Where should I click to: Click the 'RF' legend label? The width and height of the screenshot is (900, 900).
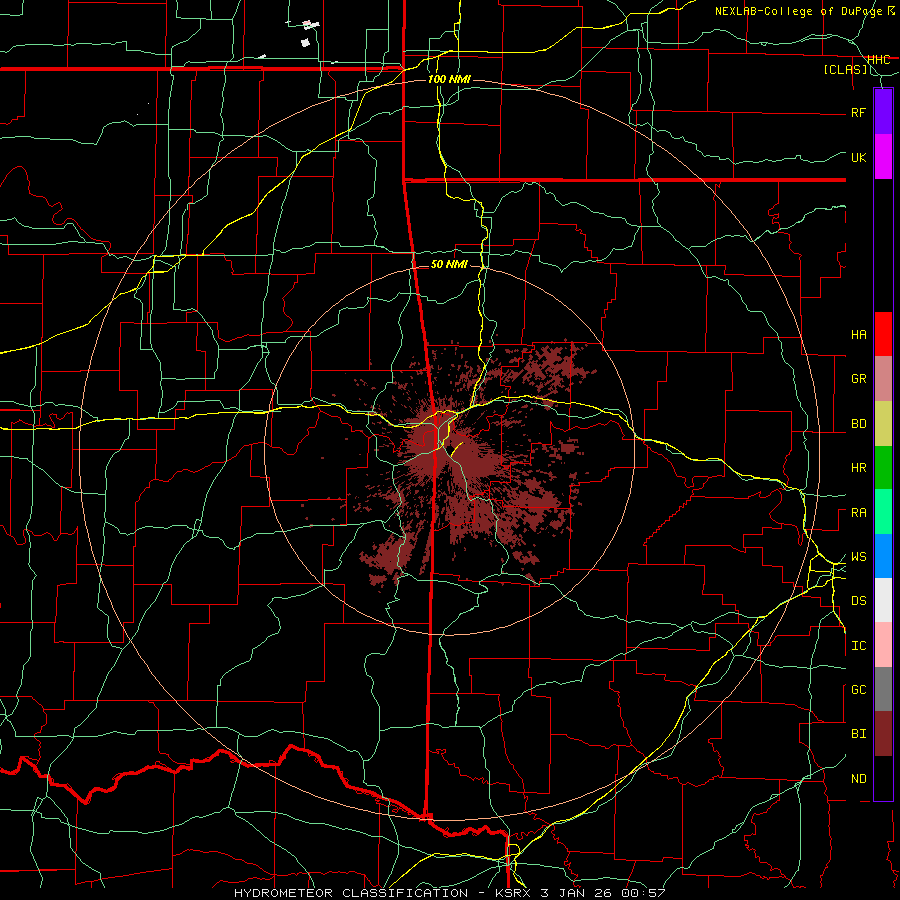tap(859, 113)
